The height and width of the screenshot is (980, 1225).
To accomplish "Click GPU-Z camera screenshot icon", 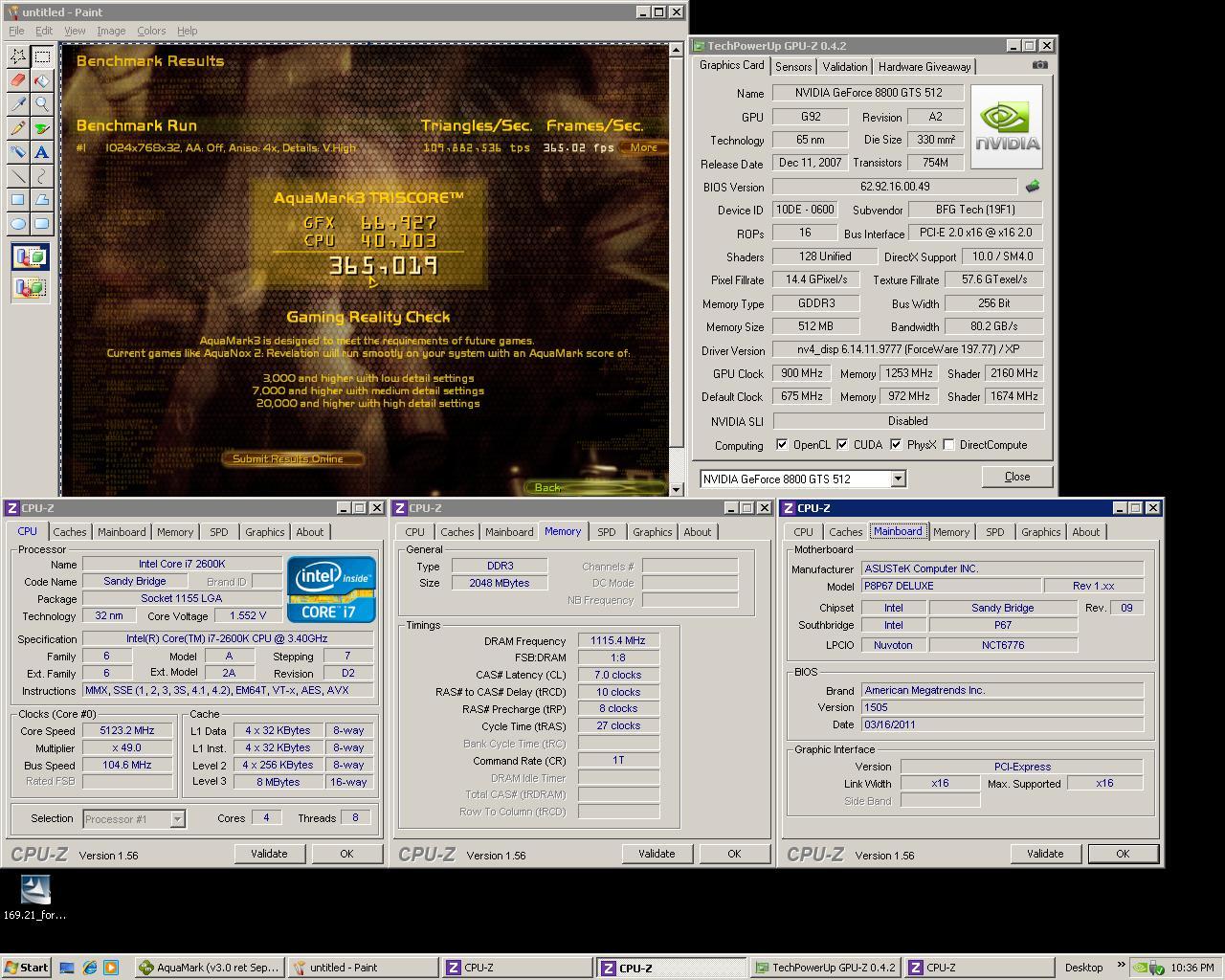I will click(x=1039, y=65).
